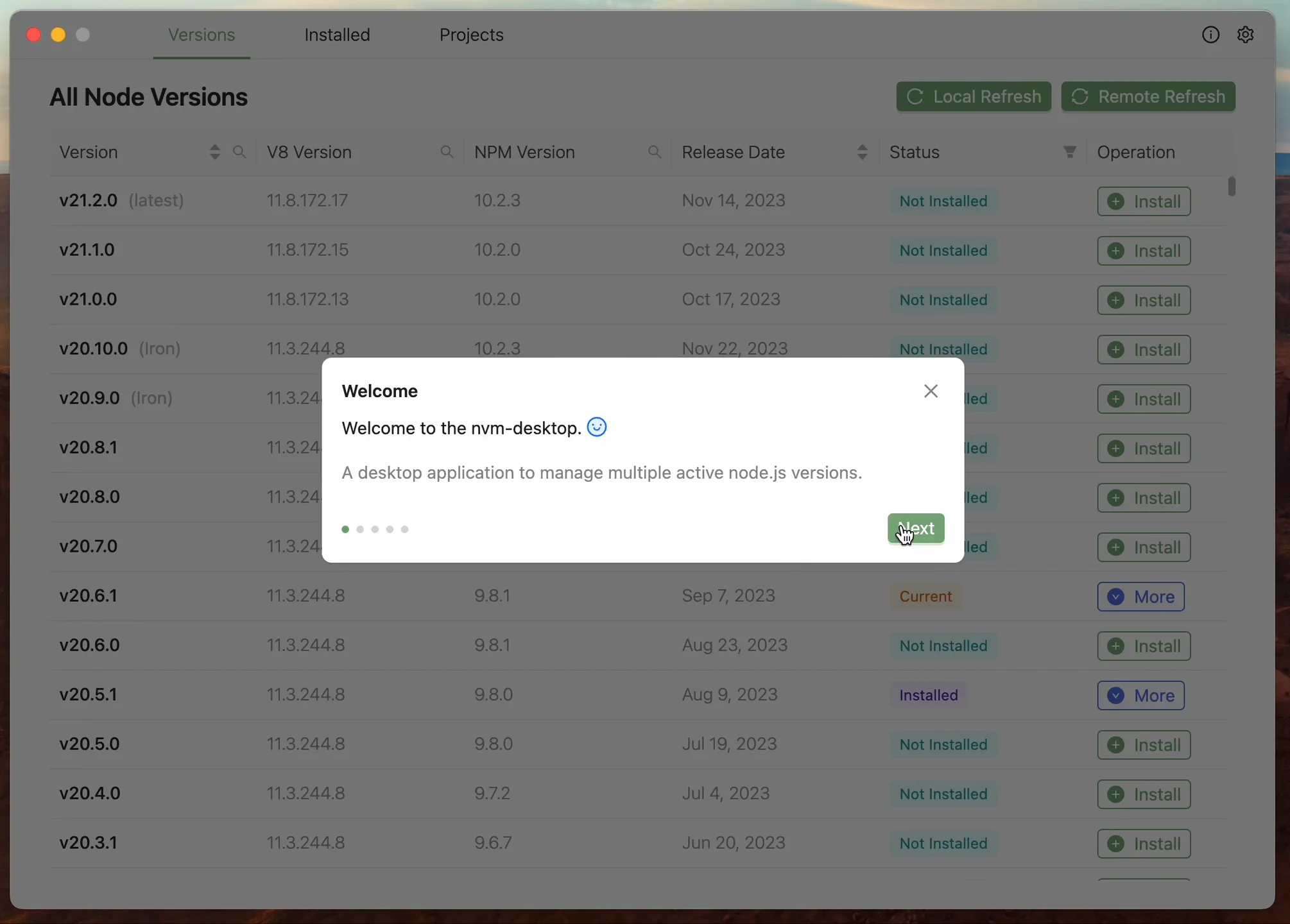Click the smiley icon in the Welcome message
The height and width of the screenshot is (924, 1290).
coord(597,427)
